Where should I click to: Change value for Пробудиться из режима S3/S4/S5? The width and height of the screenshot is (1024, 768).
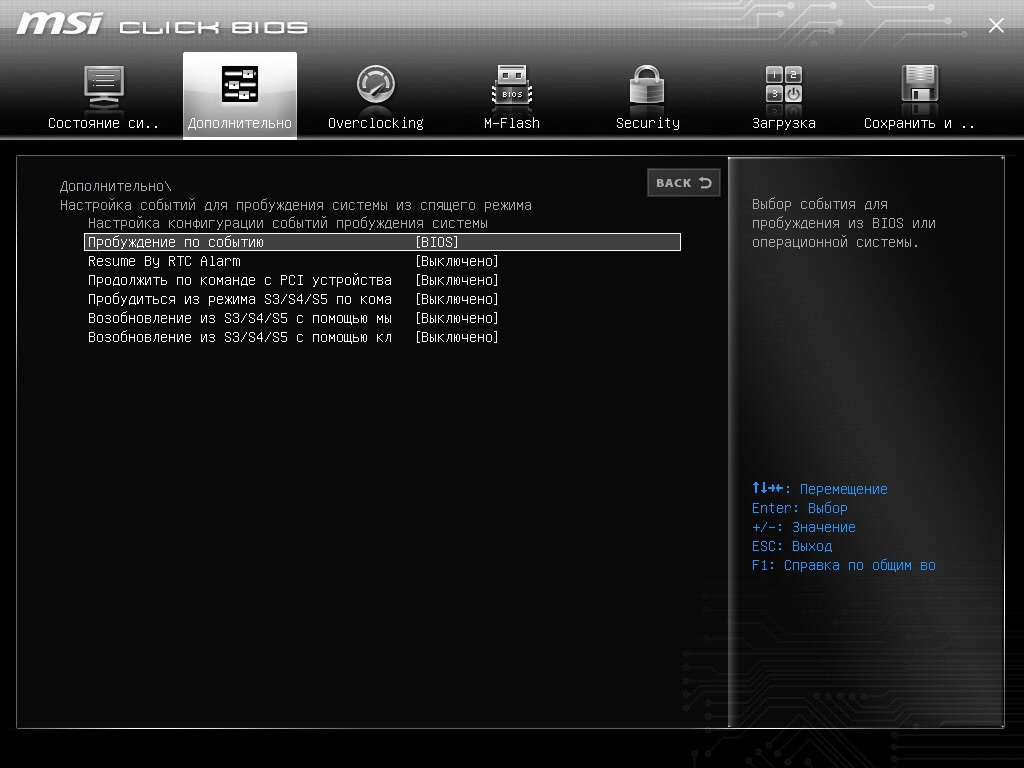click(457, 299)
